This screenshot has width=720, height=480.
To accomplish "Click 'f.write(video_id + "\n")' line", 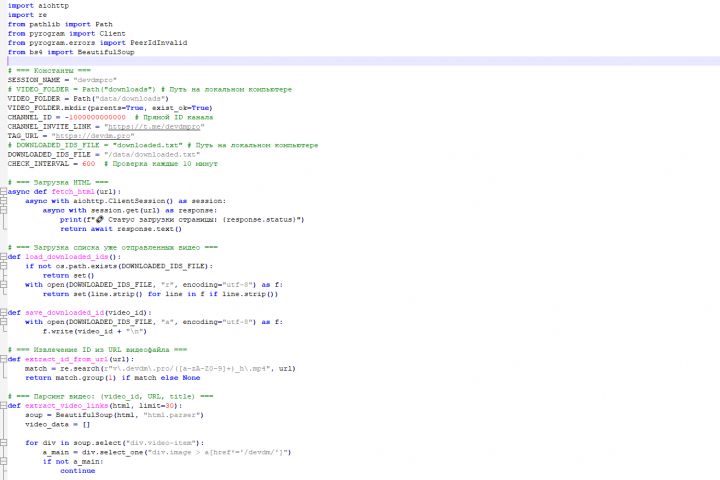I will 95,331.
